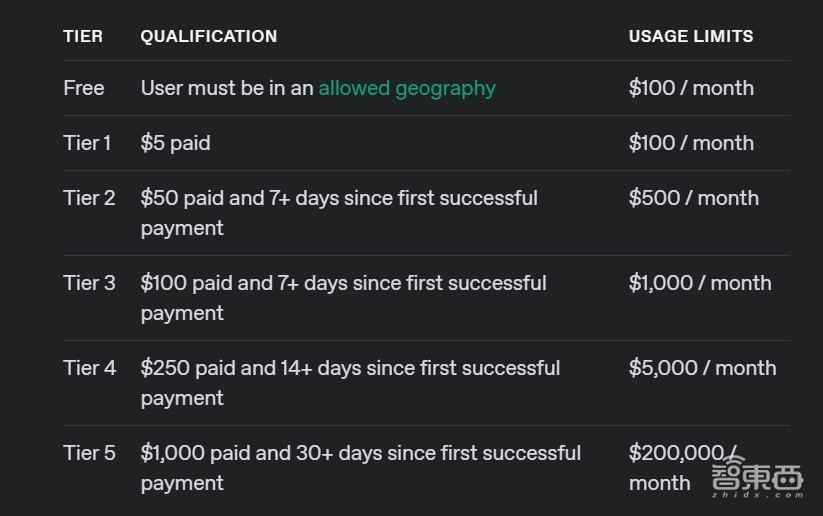Viewport: 823px width, 516px height.
Task: Select the Tier 1 row label
Action: pos(88,143)
